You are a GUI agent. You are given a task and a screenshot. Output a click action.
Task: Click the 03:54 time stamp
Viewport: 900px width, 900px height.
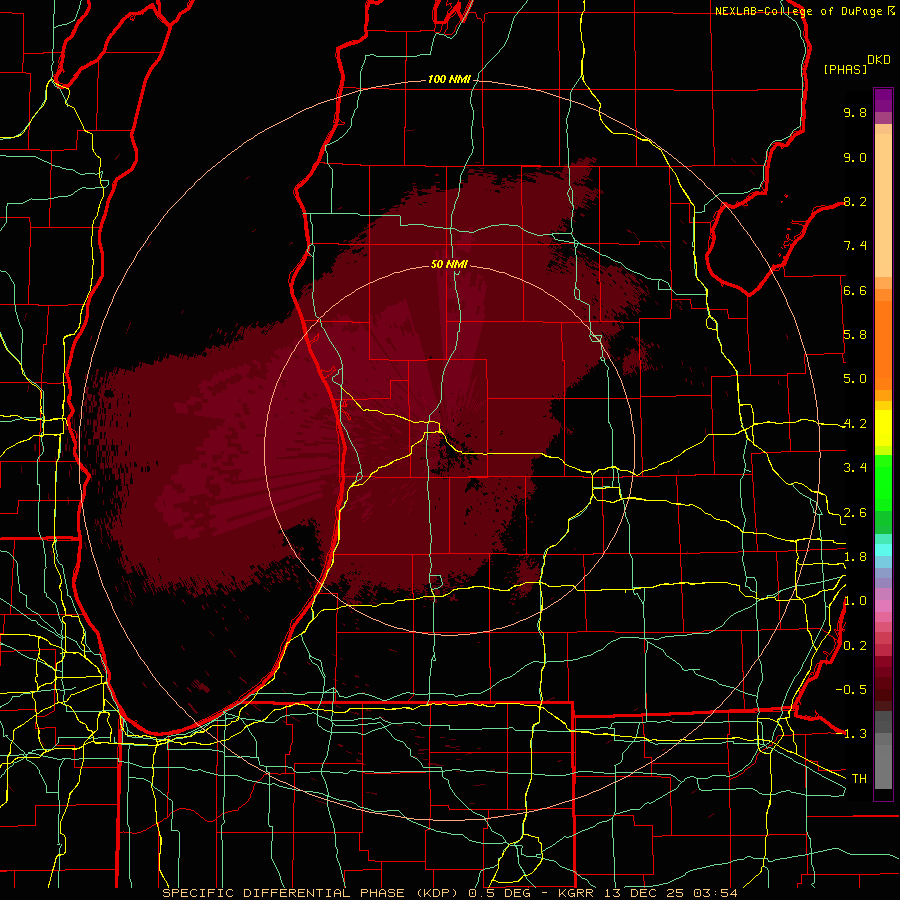715,893
